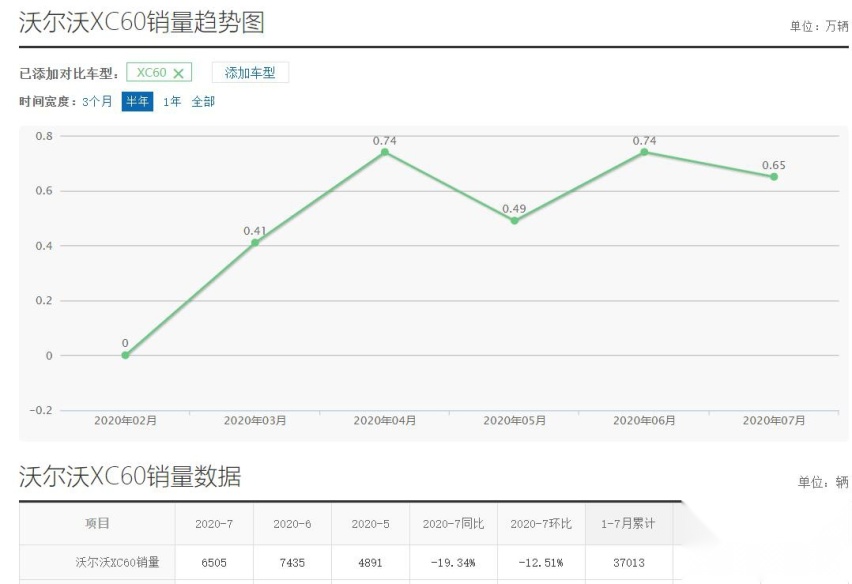Viewport: 852px width, 584px height.
Task: Click the 2020年03月 axis label
Action: click(x=255, y=420)
